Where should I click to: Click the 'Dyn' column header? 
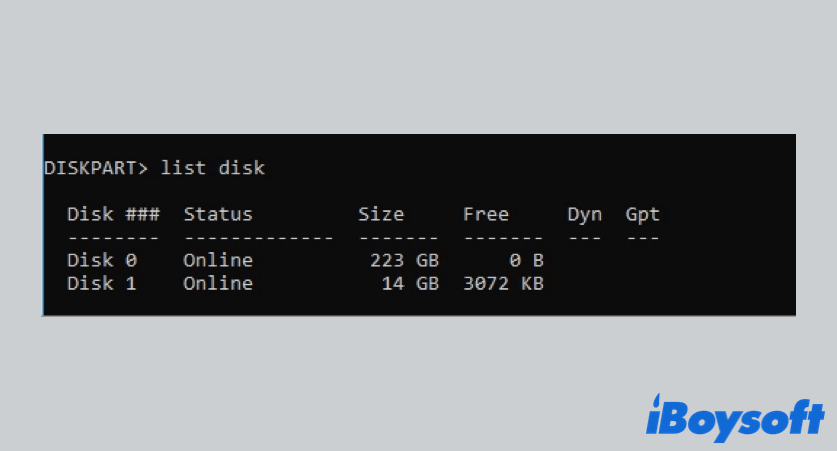[x=585, y=215]
